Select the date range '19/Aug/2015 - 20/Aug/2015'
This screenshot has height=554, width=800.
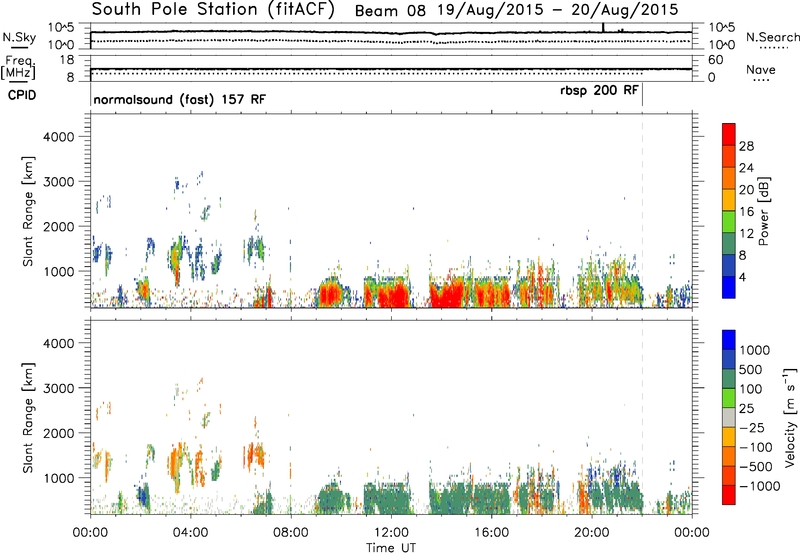point(558,10)
